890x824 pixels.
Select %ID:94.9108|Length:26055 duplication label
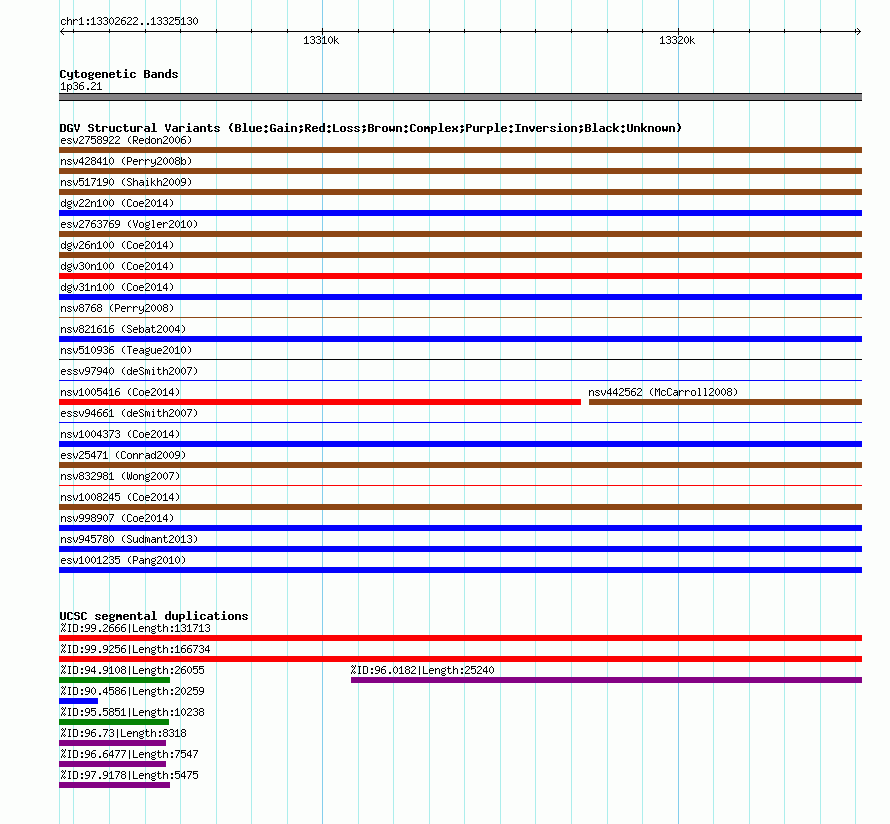point(132,670)
